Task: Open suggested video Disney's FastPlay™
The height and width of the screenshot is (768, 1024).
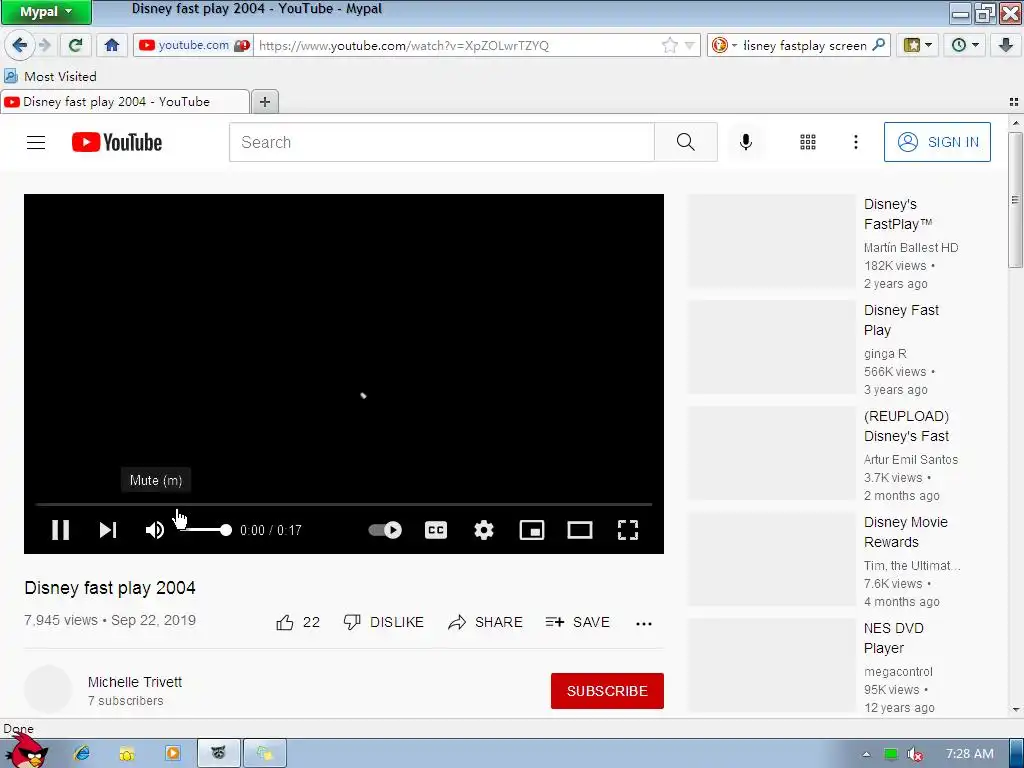Action: [897, 214]
